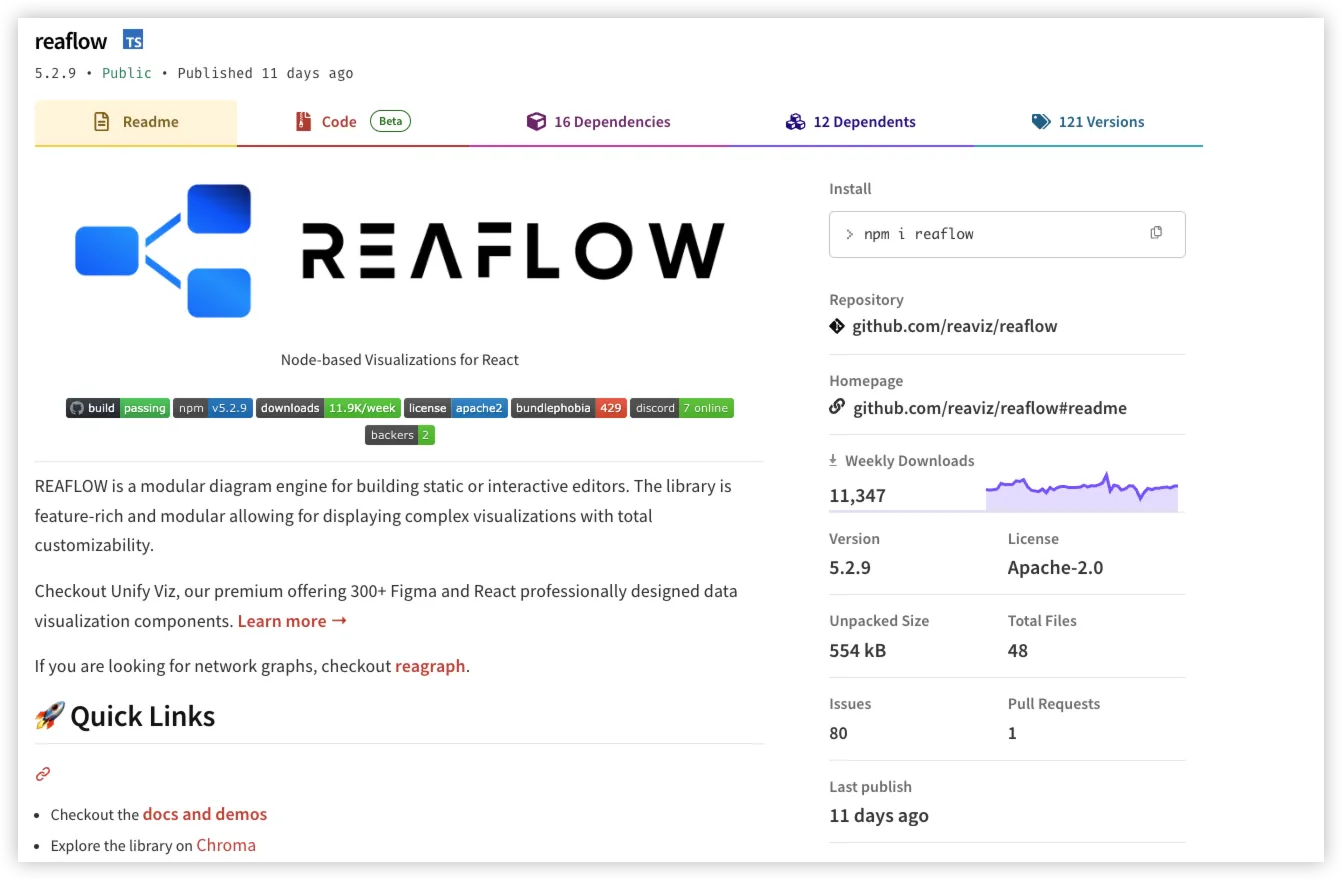The width and height of the screenshot is (1342, 880).
Task: Open the github.com/reaviz/reaflow#readme homepage link
Action: coord(990,408)
